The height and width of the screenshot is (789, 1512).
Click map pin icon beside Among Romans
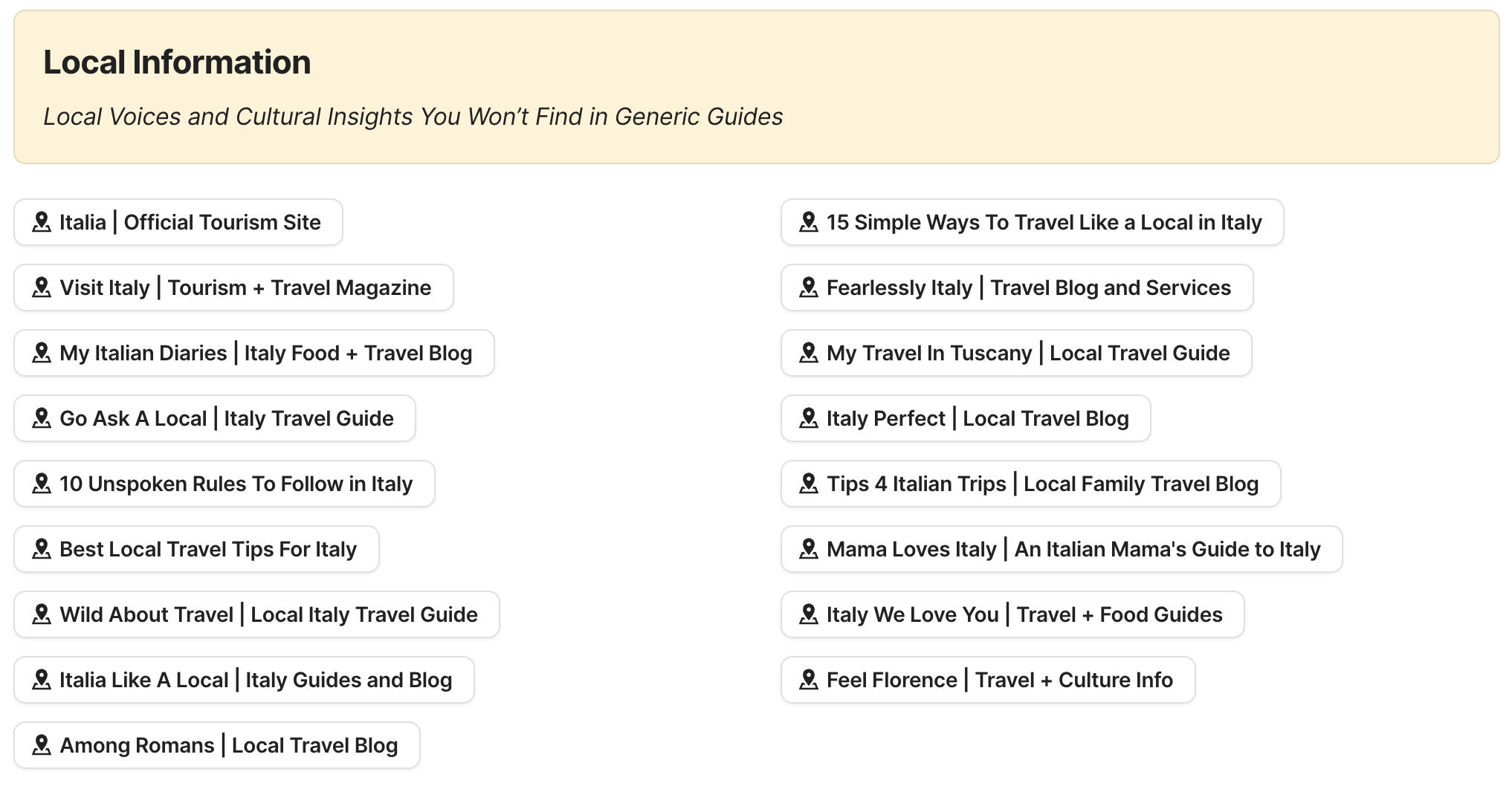pyautogui.click(x=42, y=745)
